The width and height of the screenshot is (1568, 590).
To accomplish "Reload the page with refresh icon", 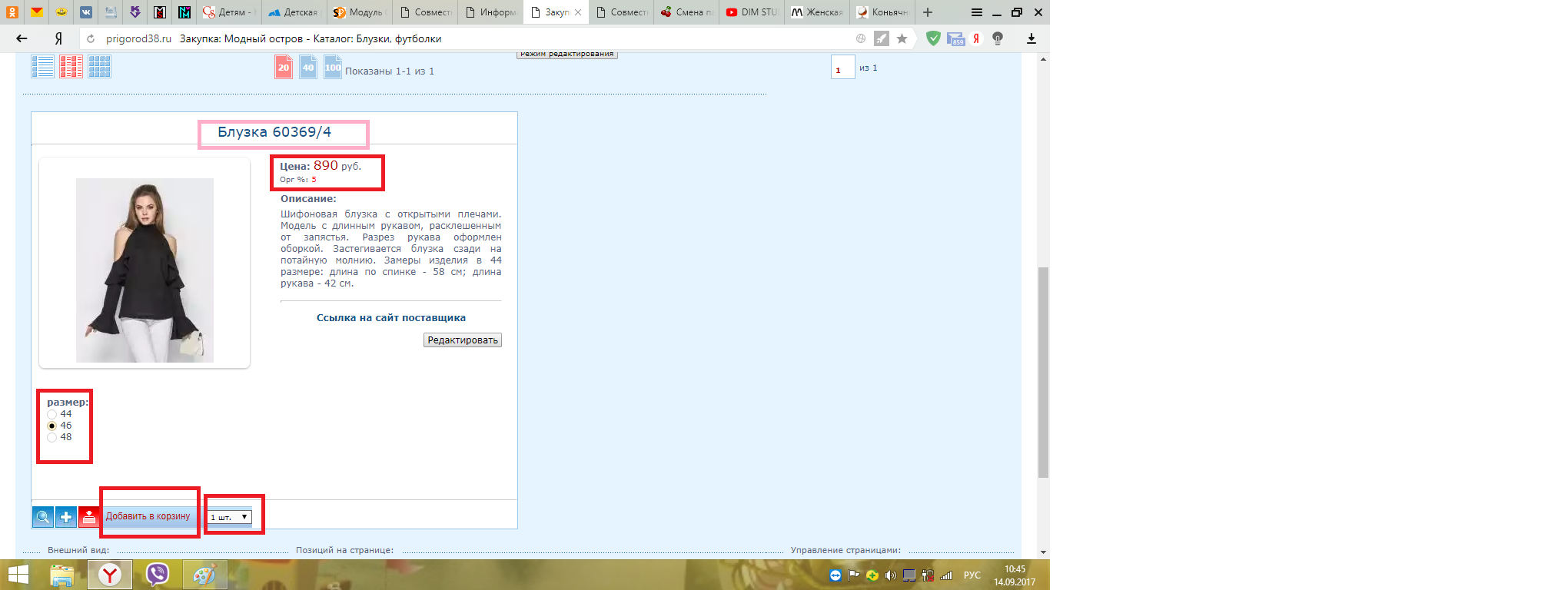I will [91, 38].
